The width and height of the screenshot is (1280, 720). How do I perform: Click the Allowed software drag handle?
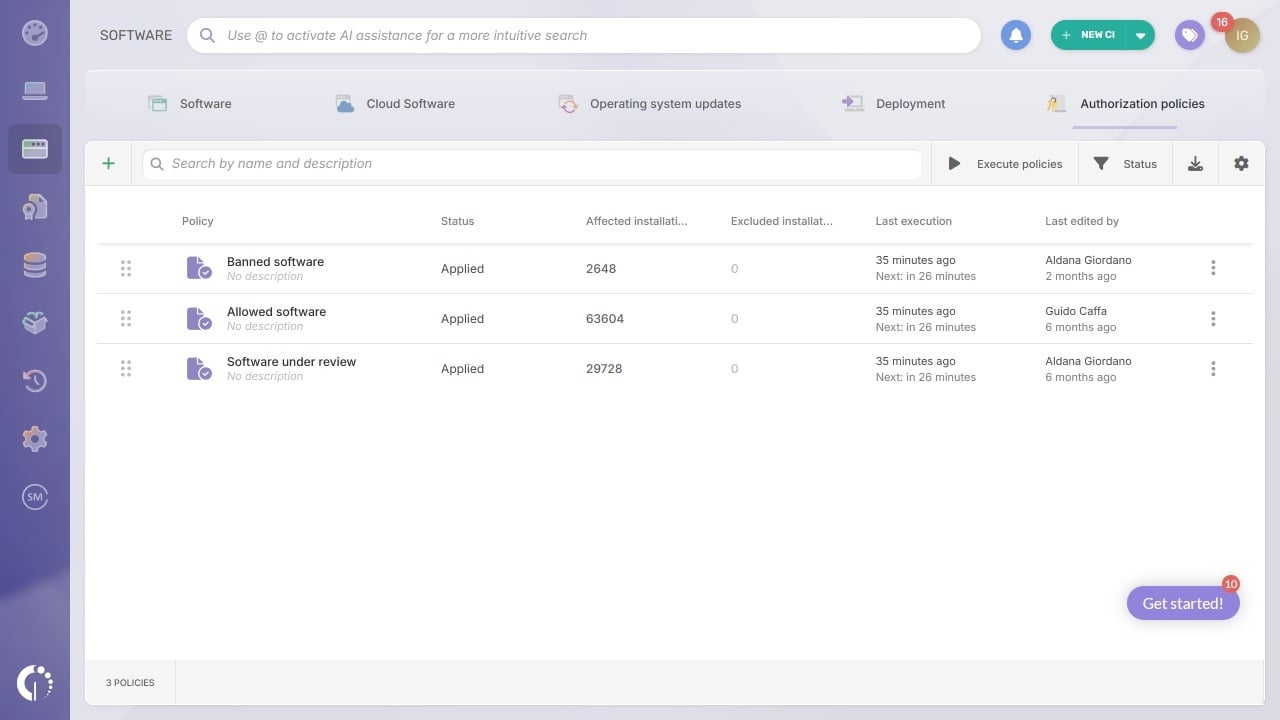tap(126, 319)
